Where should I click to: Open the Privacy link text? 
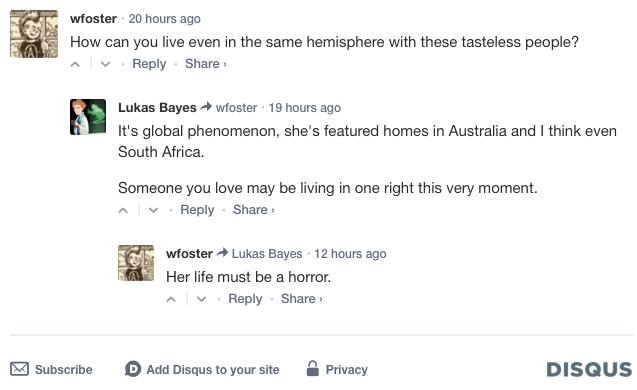347,370
